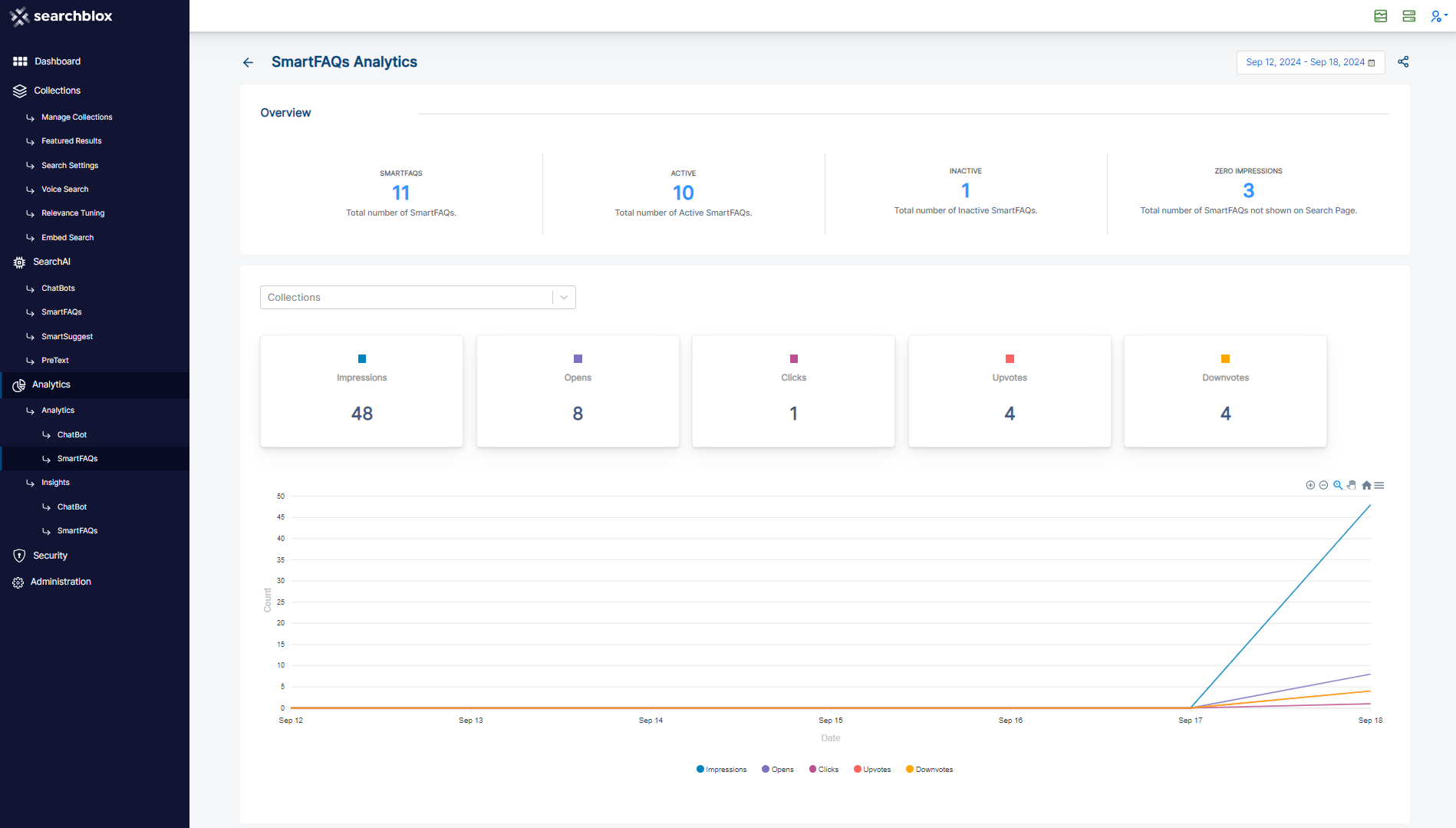Screen dimensions: 1456x828
Task: Click 'Total number of Inactive SmartFAQs.' text
Action: [966, 211]
